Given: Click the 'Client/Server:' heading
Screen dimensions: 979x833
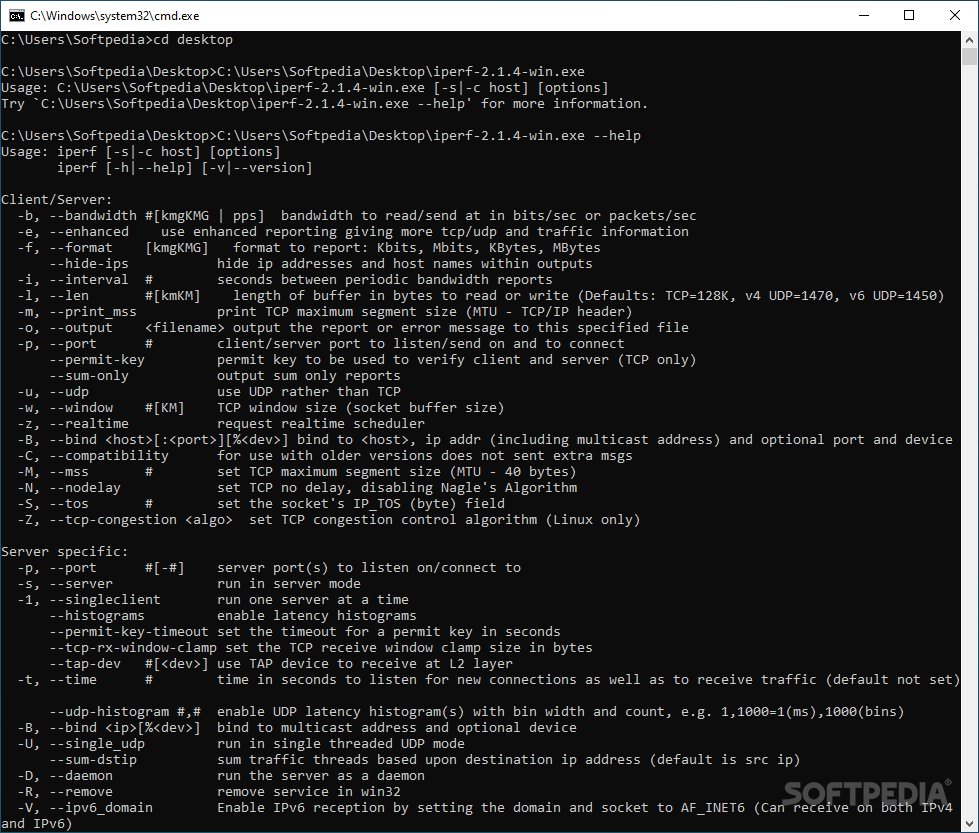Looking at the screenshot, I should pyautogui.click(x=57, y=200).
